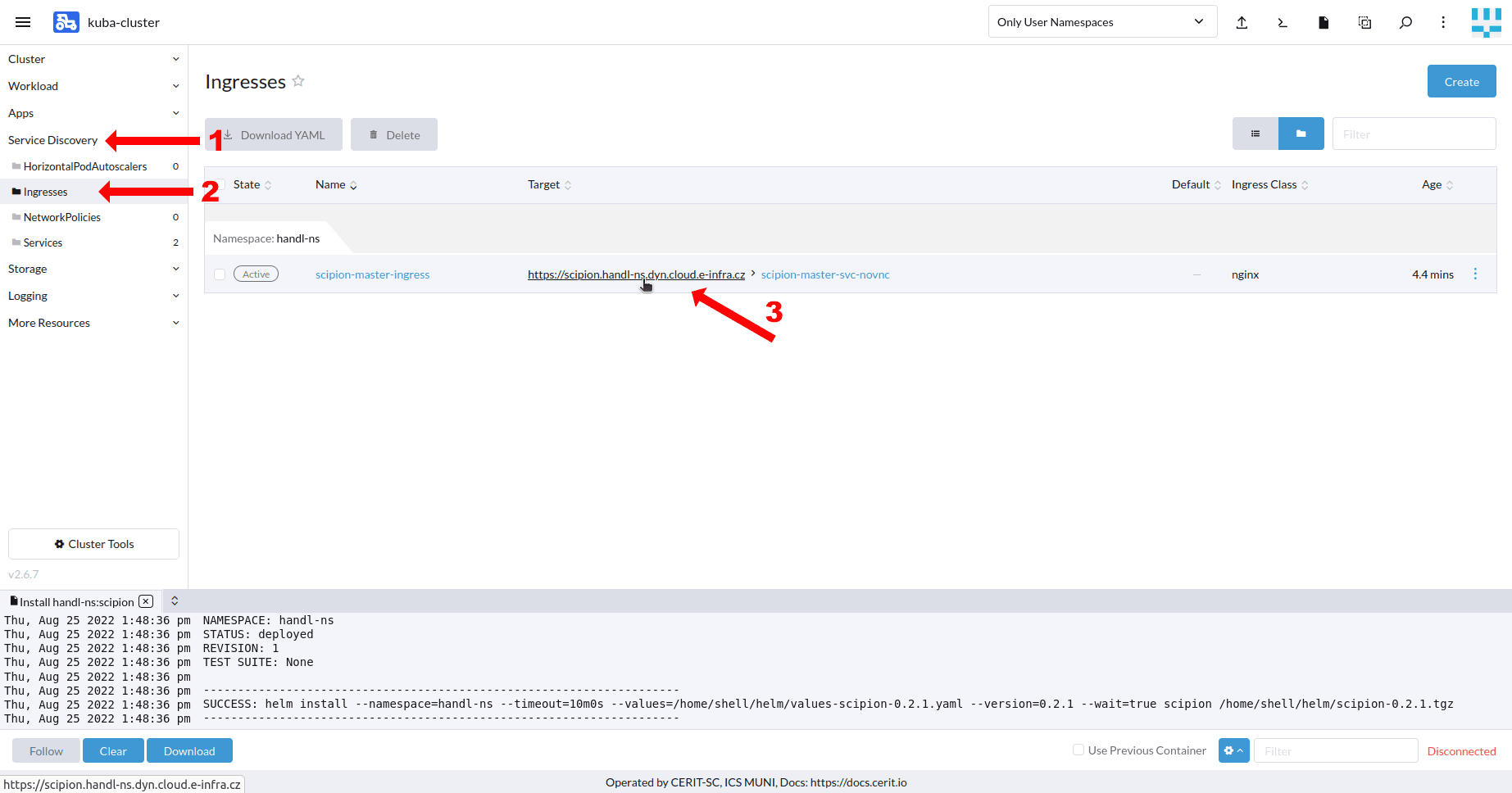Click the blue Create button
This screenshot has height=793, width=1512.
(1461, 82)
